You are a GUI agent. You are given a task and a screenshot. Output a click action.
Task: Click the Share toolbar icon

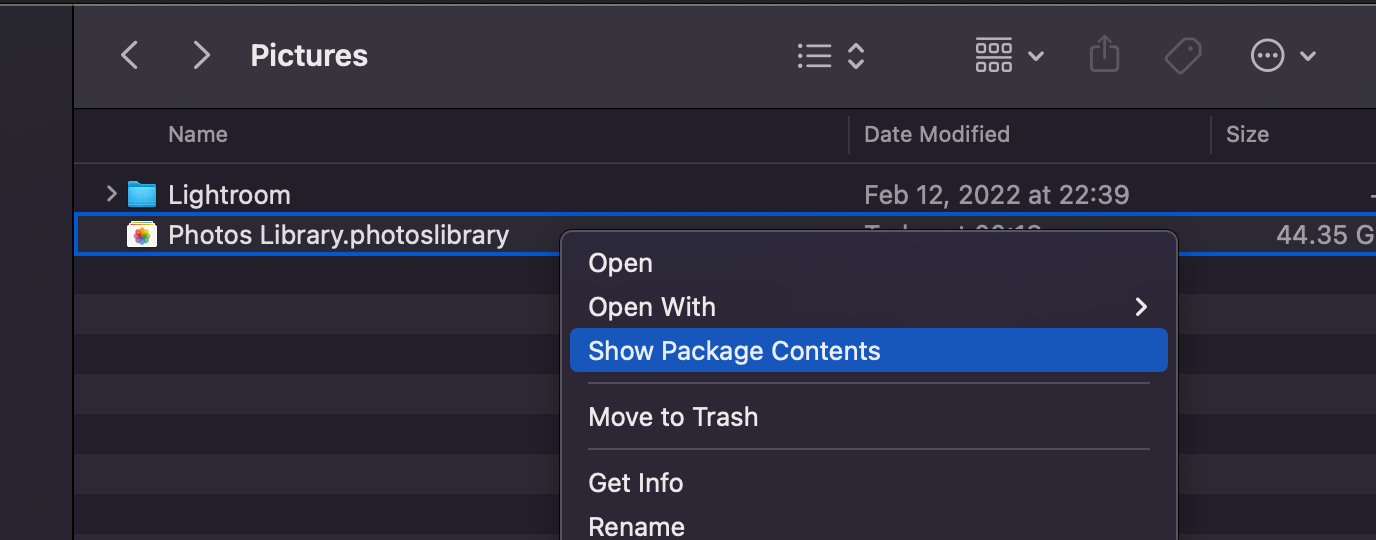coord(1104,55)
